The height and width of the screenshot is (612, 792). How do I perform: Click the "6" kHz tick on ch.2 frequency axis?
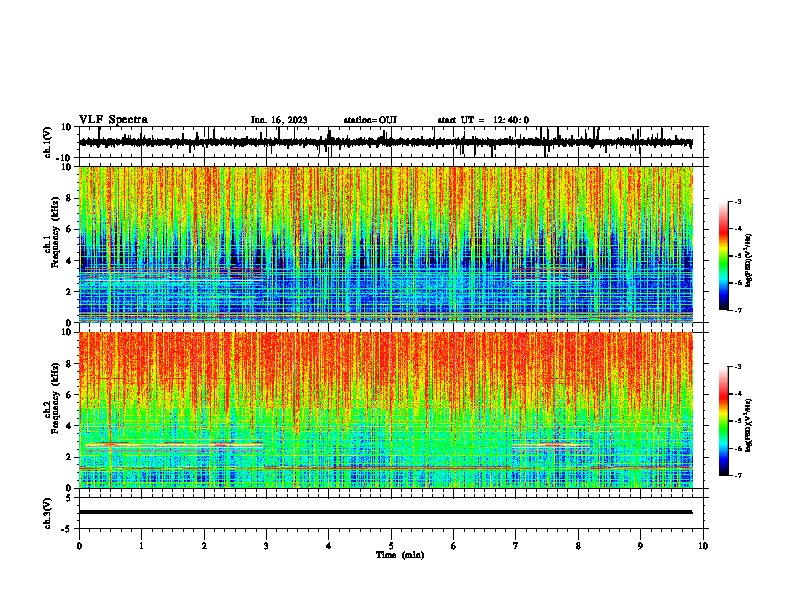coord(70,395)
